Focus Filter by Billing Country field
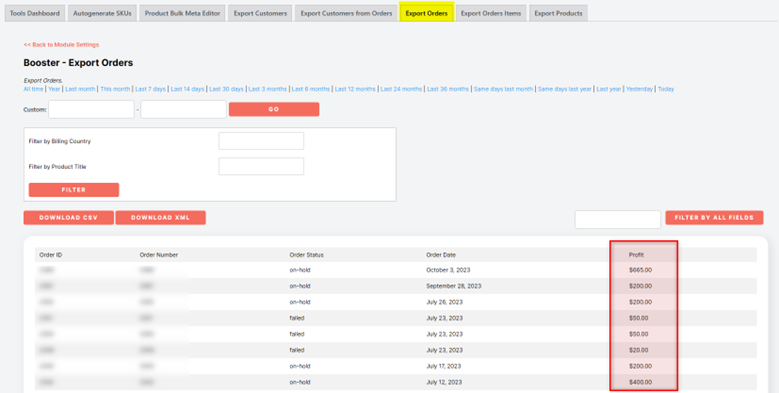779x393 pixels. coord(261,141)
